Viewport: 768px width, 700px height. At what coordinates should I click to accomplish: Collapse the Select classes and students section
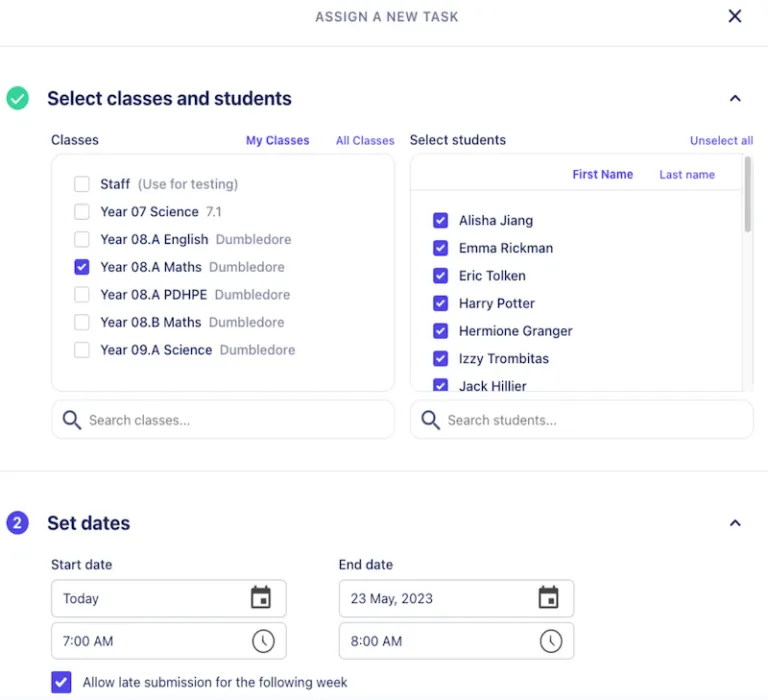point(735,98)
